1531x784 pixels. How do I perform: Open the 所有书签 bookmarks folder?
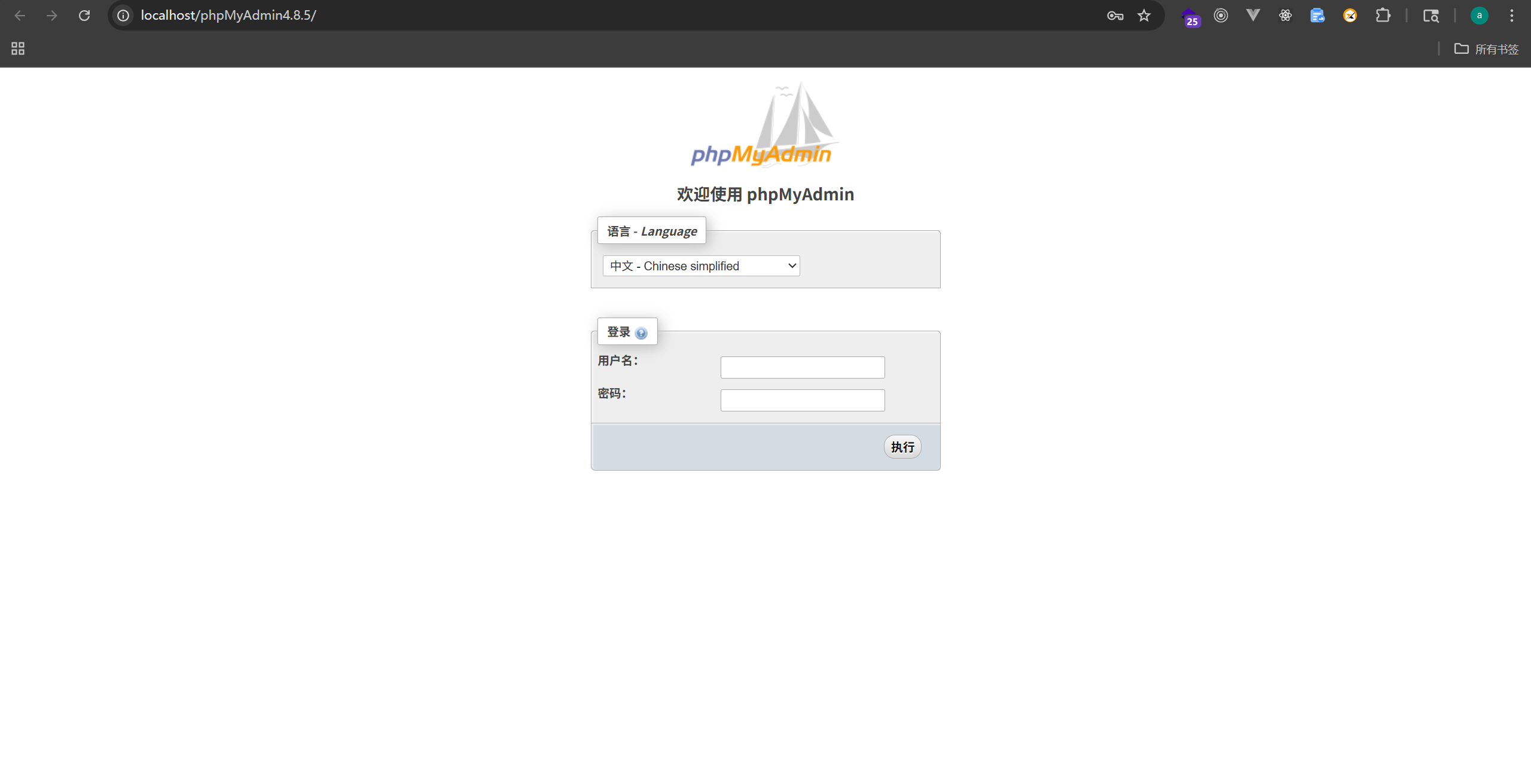[1487, 49]
